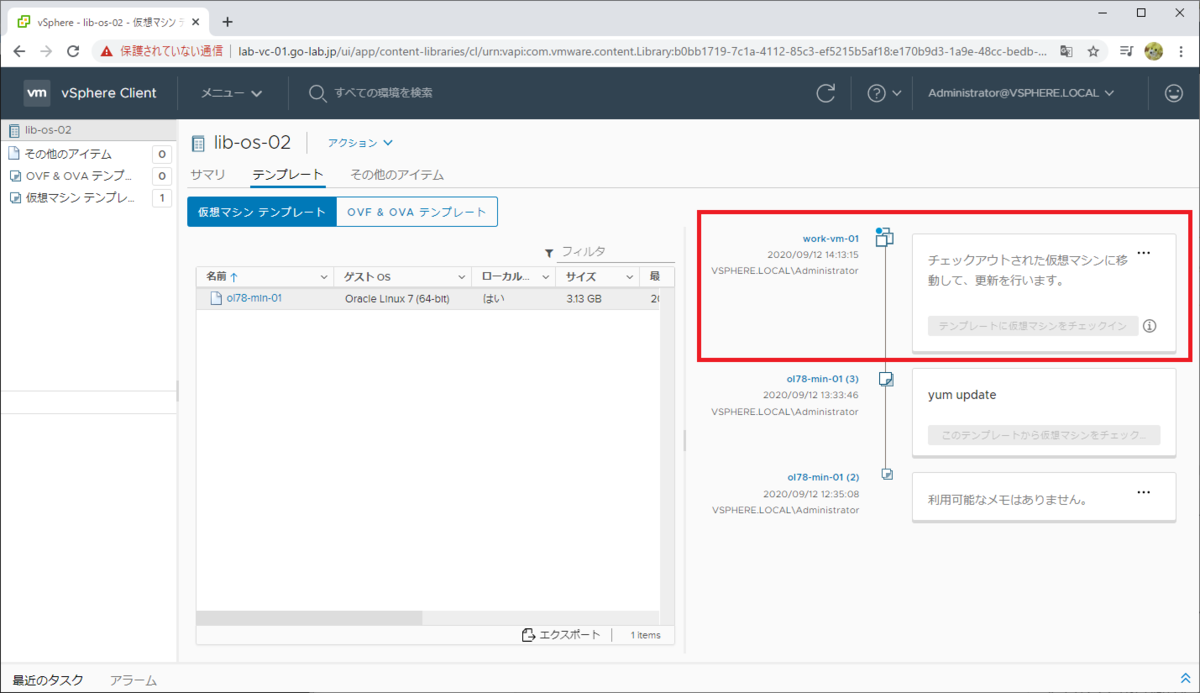This screenshot has width=1200, height=693.
Task: Open the メニュー dropdown
Action: (231, 93)
